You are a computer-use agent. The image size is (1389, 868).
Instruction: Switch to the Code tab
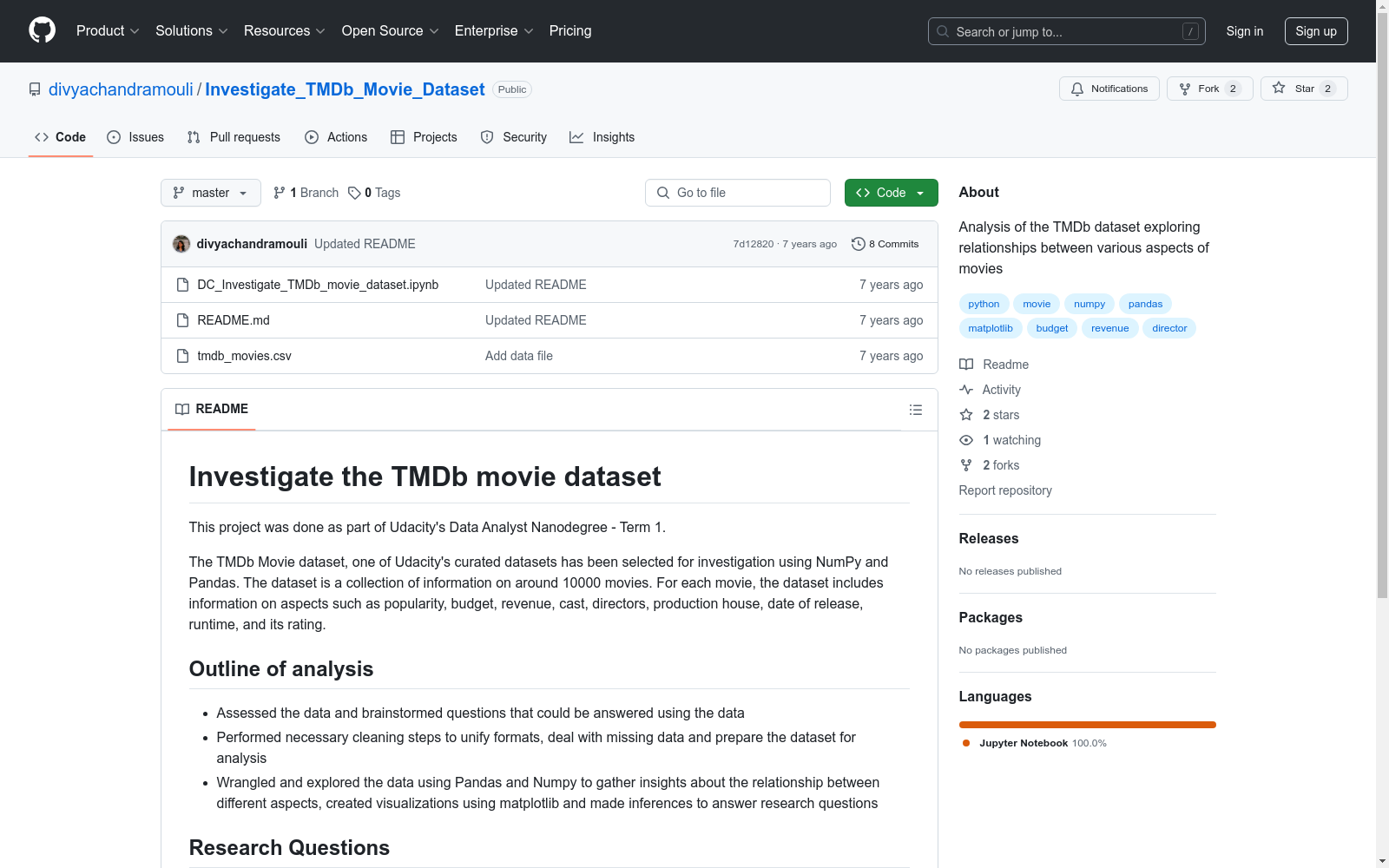(x=61, y=137)
